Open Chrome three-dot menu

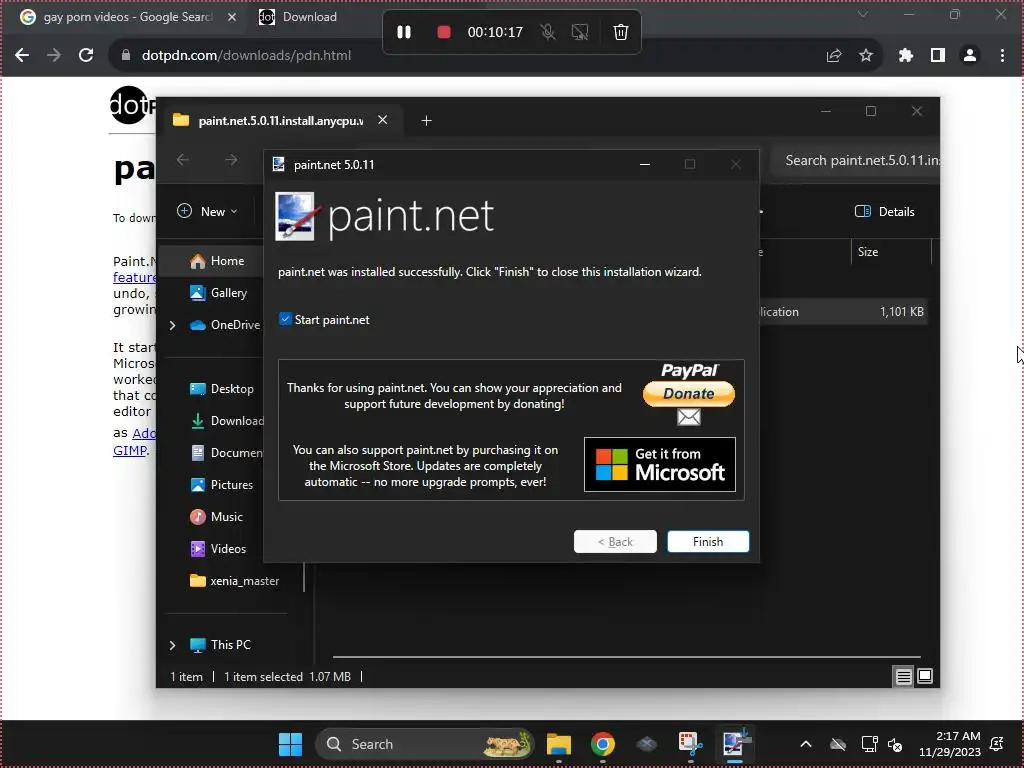point(1002,56)
